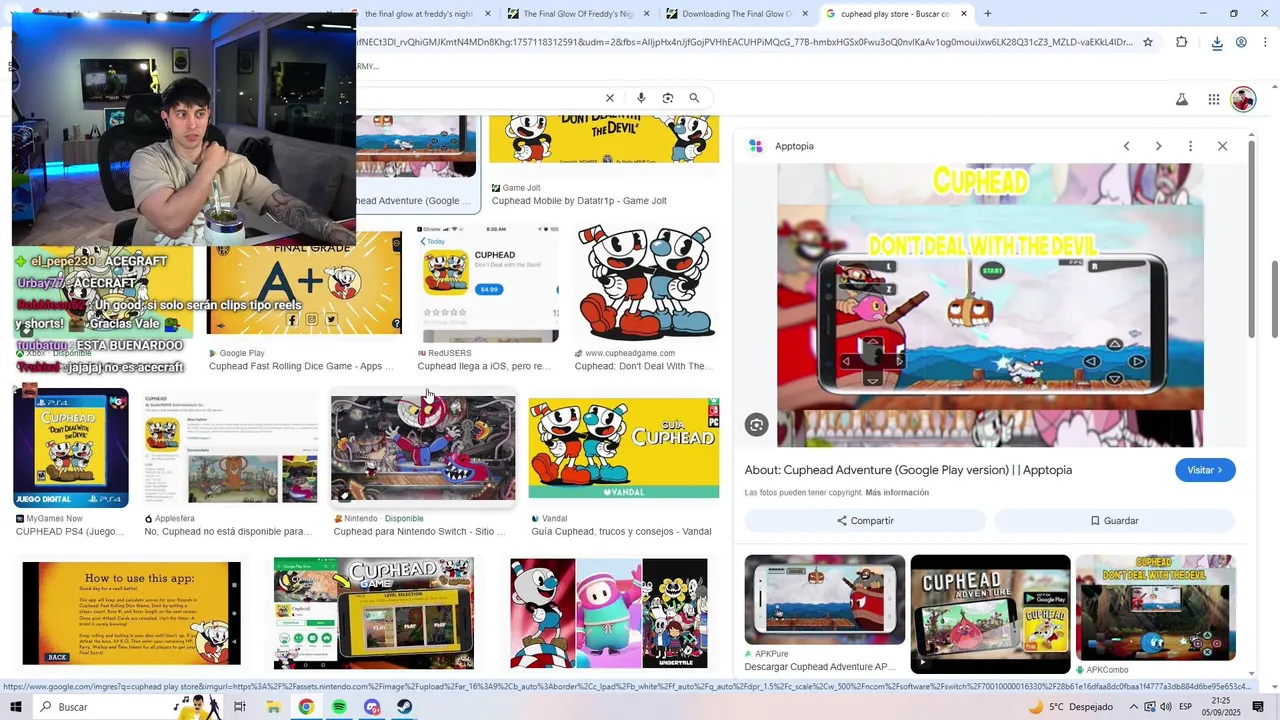Open the Google account avatar
Screen dimensions: 1280x720
click(1243, 99)
